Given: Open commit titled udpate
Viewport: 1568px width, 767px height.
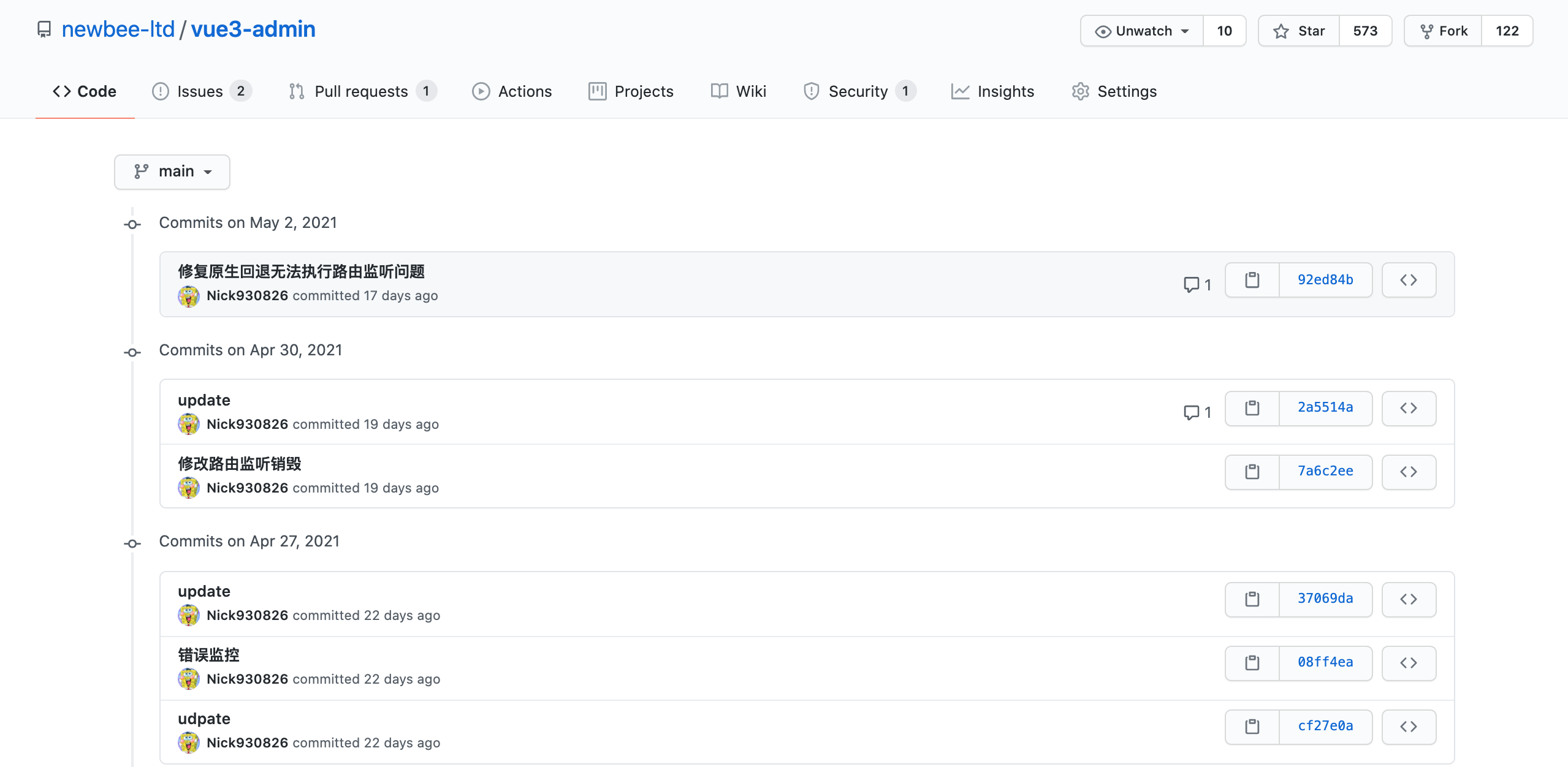Looking at the screenshot, I should pos(204,719).
